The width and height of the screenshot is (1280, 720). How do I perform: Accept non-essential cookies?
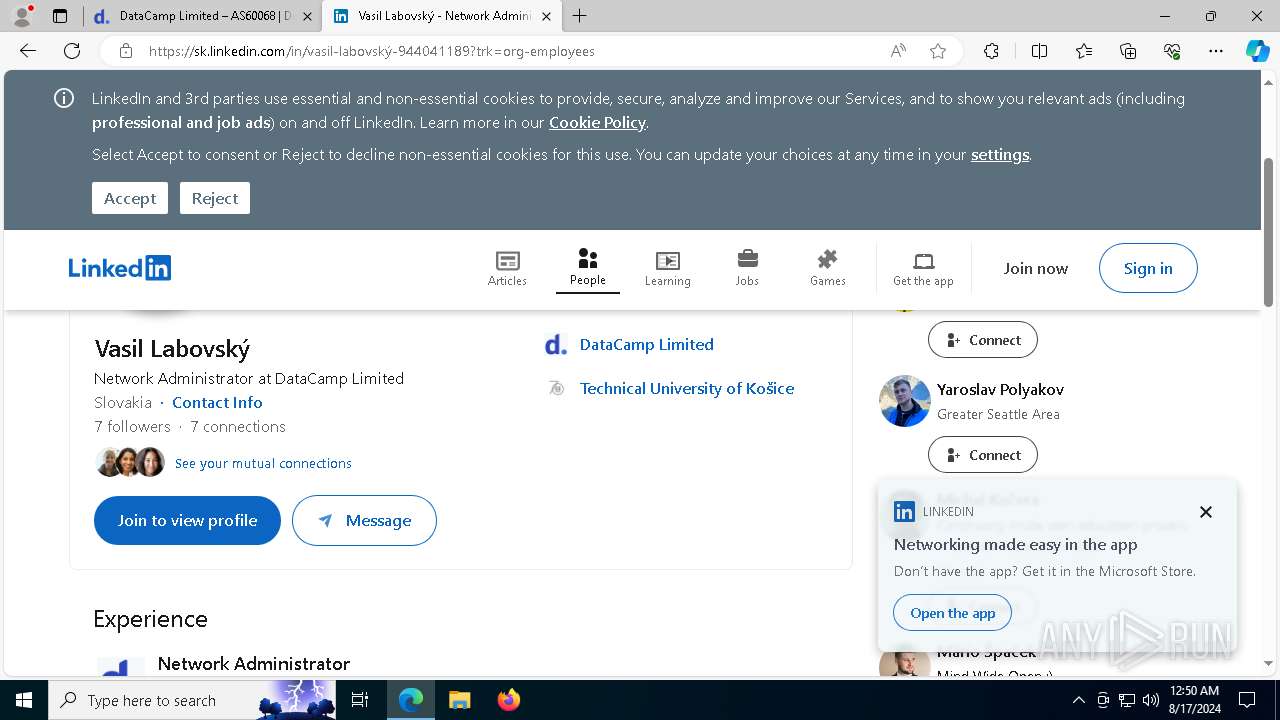[130, 198]
